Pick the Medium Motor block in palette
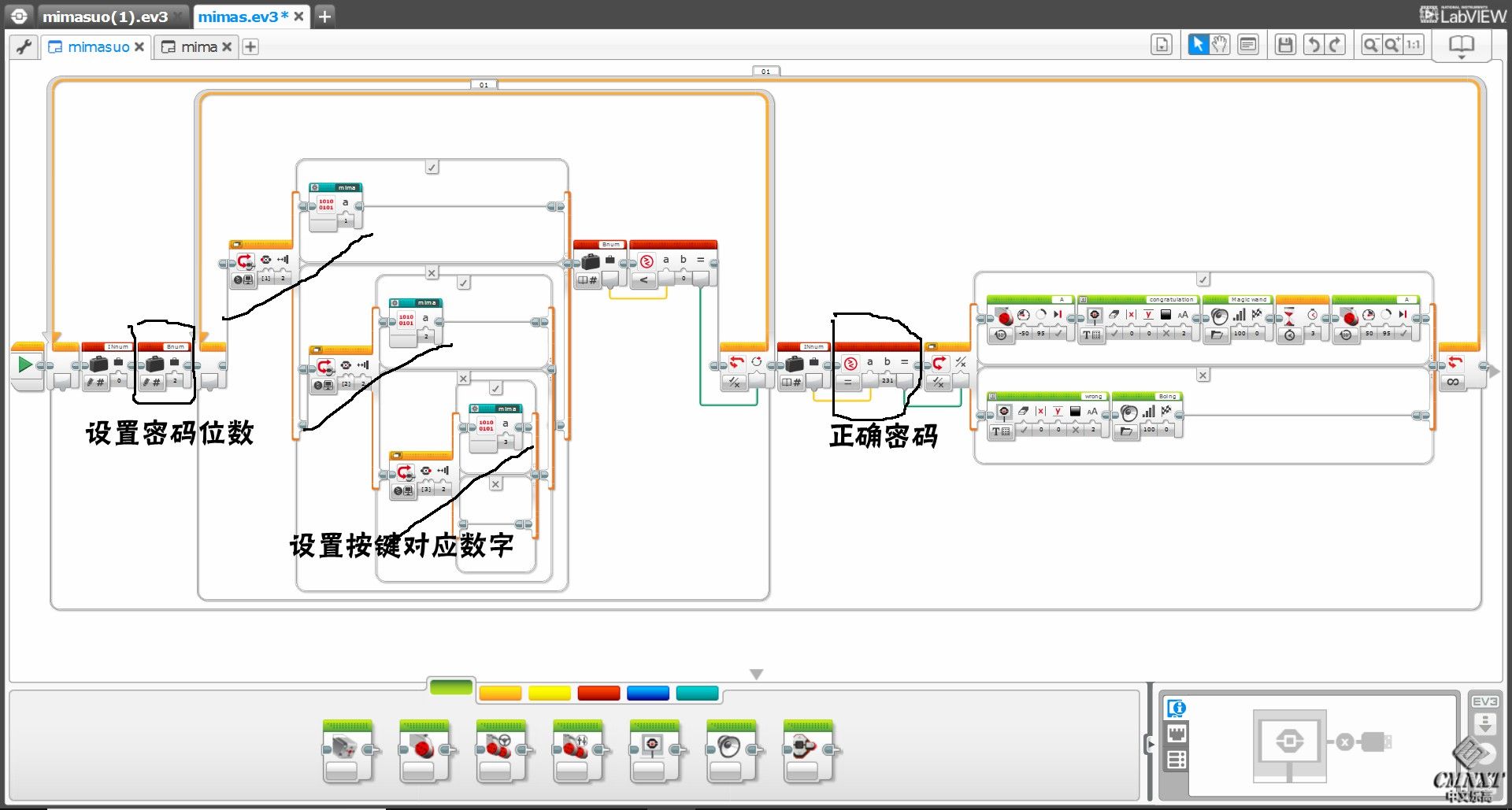 point(346,751)
